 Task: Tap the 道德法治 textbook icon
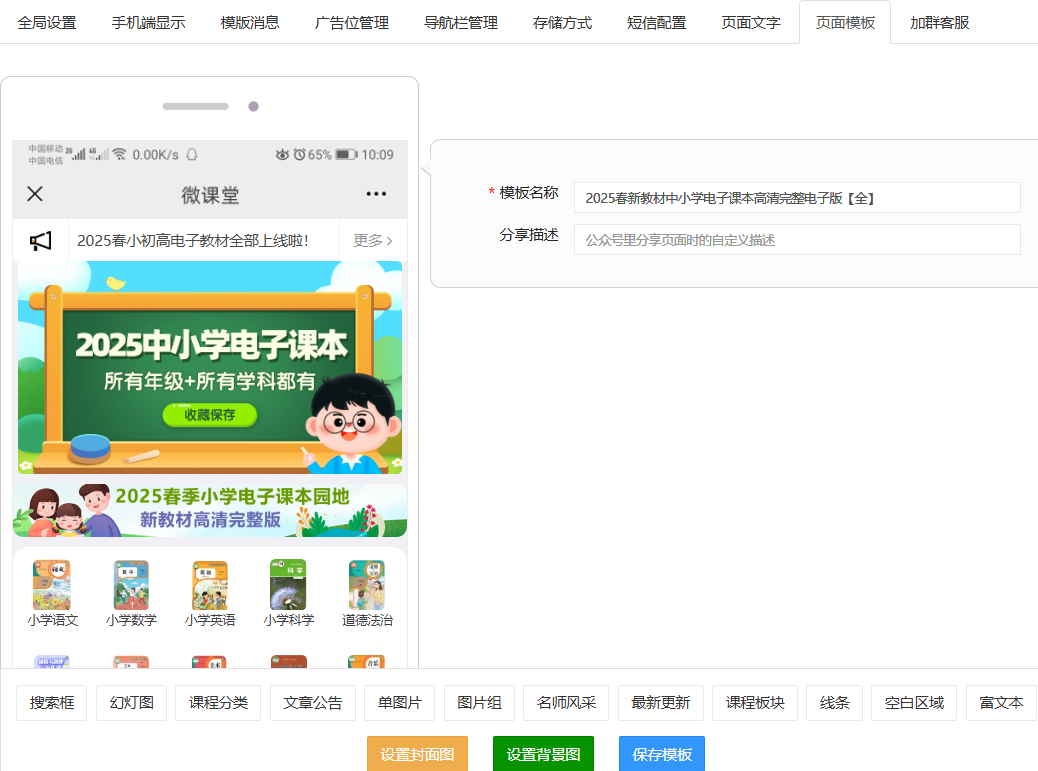(367, 586)
